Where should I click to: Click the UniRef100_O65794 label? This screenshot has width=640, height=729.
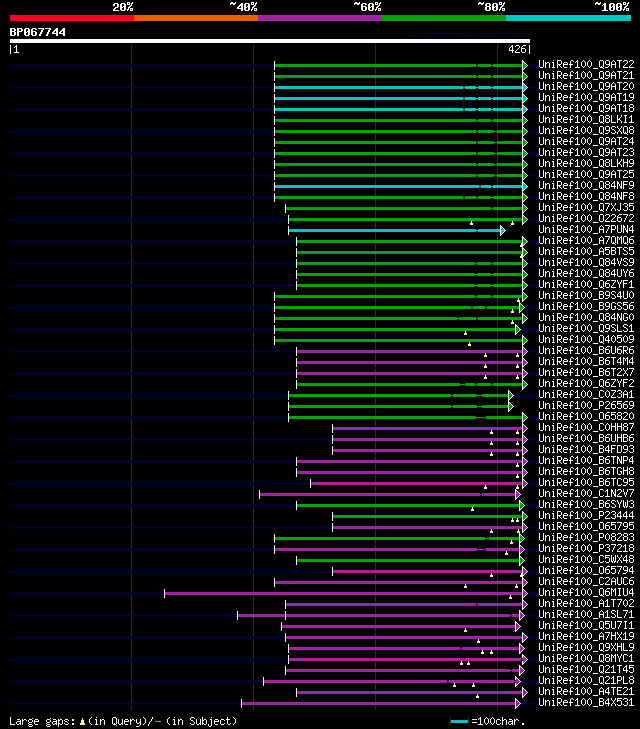click(586, 571)
